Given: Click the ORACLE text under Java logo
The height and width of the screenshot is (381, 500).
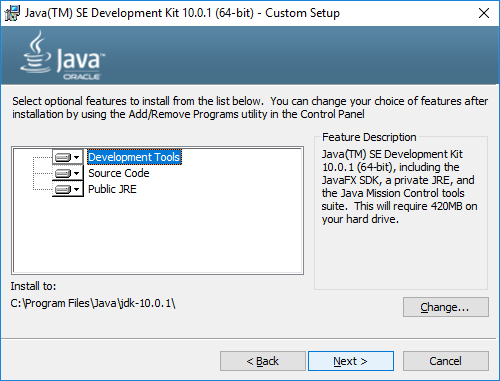Looking at the screenshot, I should point(82,77).
